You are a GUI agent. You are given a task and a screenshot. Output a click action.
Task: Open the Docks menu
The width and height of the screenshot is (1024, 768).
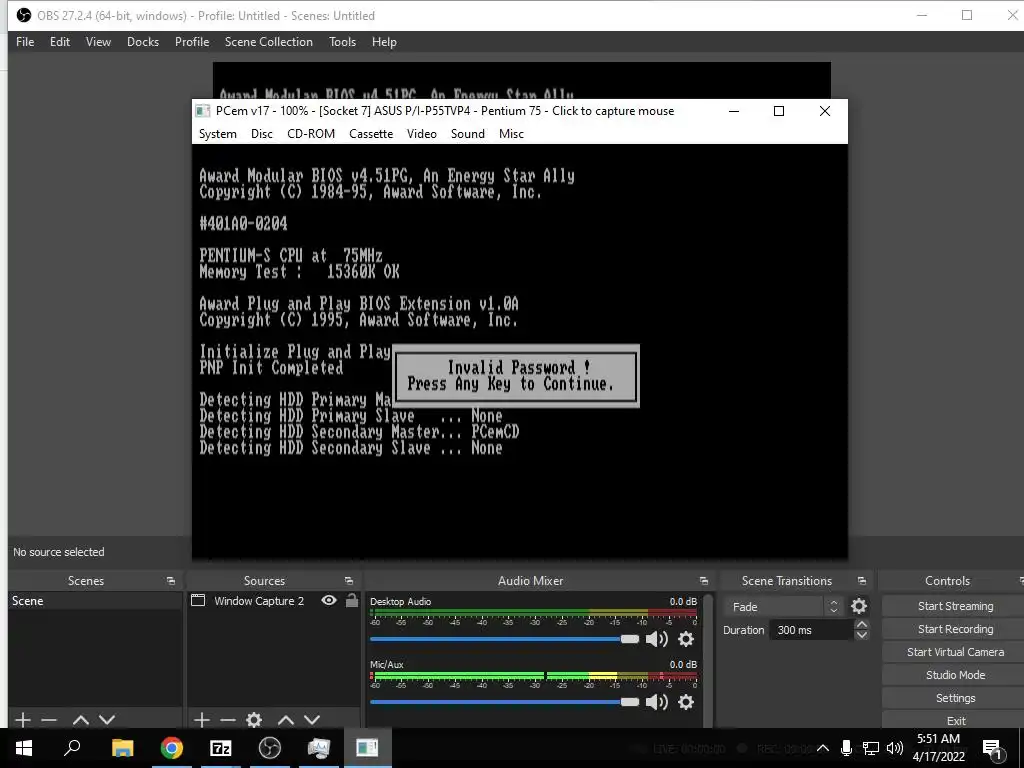pyautogui.click(x=142, y=42)
